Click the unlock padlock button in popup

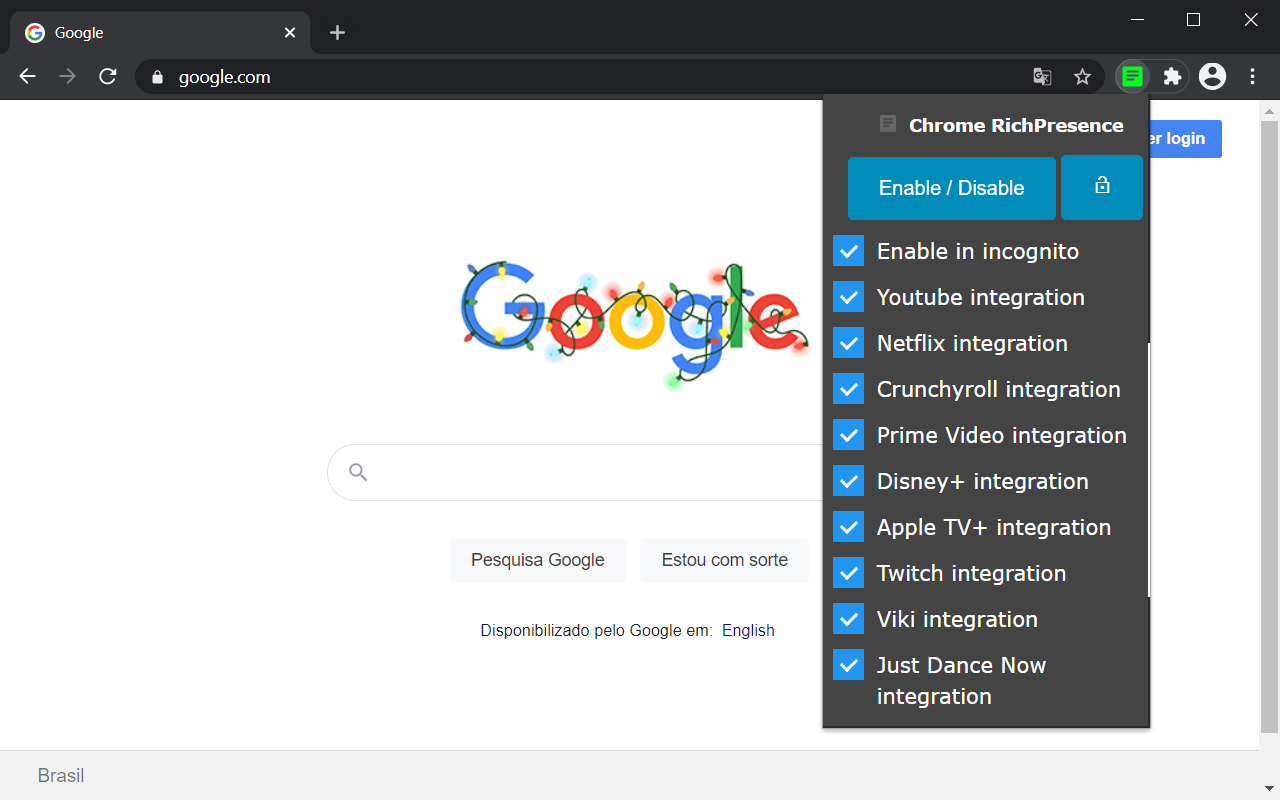1102,187
